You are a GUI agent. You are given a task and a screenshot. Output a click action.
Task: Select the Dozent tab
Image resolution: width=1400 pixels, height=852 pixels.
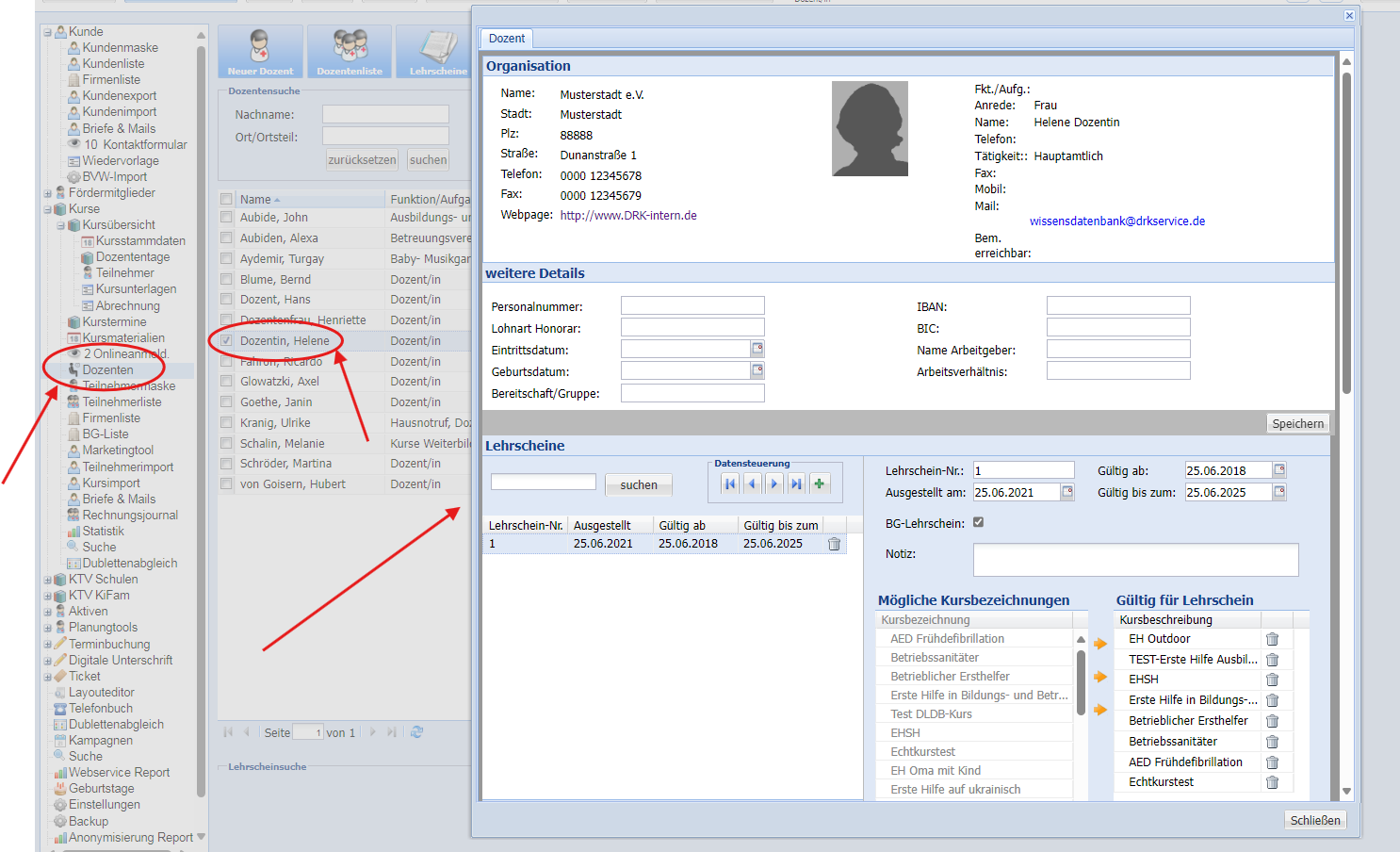point(507,39)
